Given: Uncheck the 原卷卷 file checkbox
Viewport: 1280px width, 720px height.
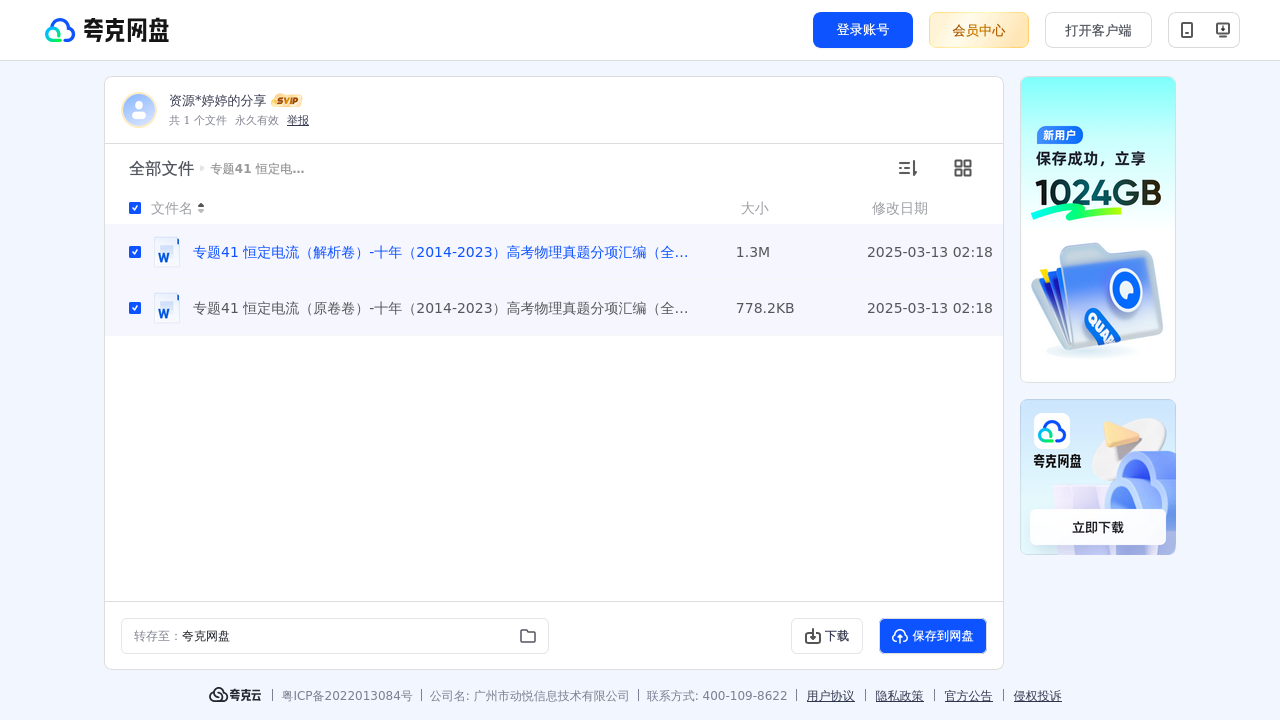Looking at the screenshot, I should pyautogui.click(x=135, y=308).
